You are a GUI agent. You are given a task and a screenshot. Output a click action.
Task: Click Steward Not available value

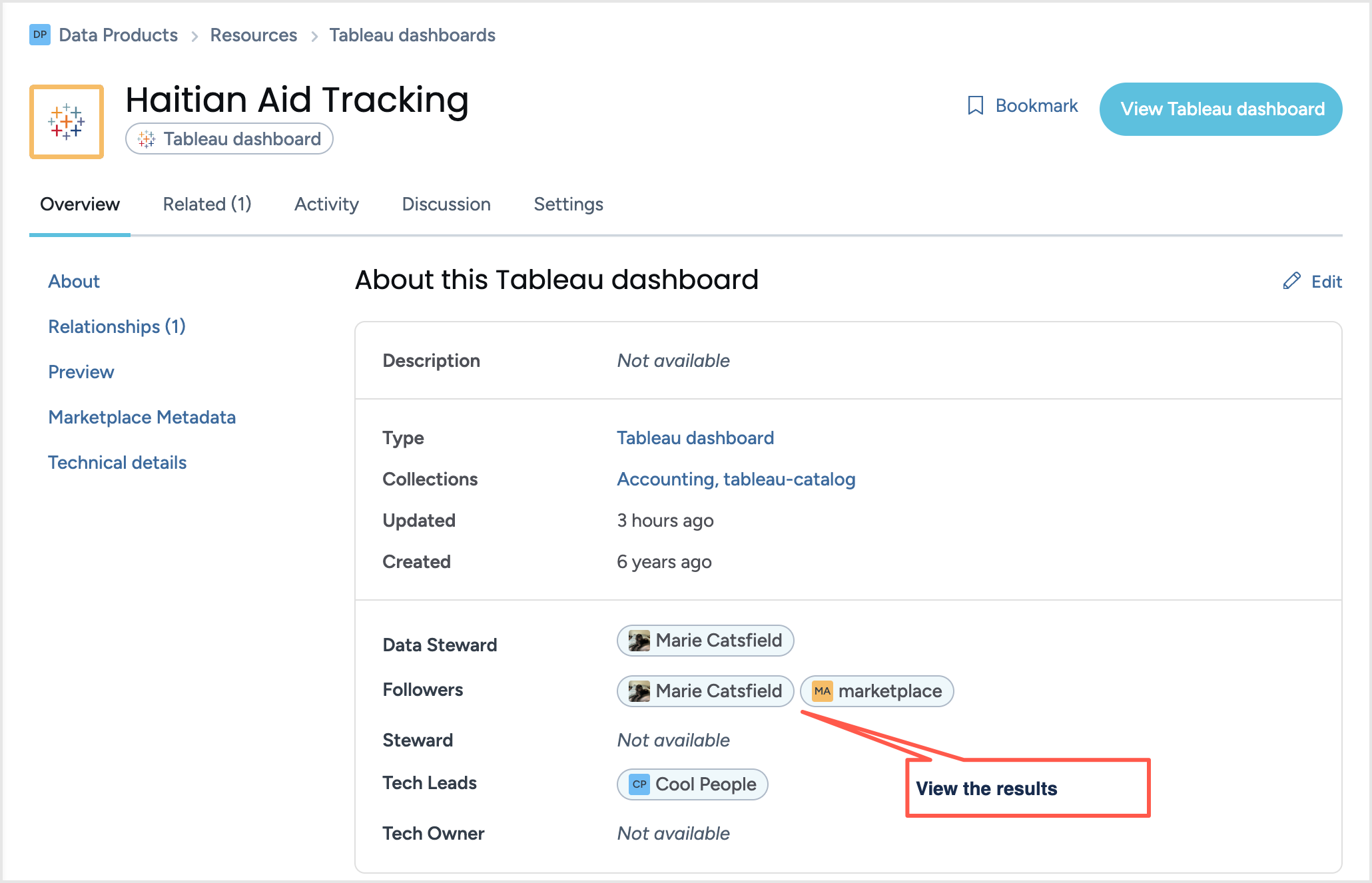(x=673, y=740)
